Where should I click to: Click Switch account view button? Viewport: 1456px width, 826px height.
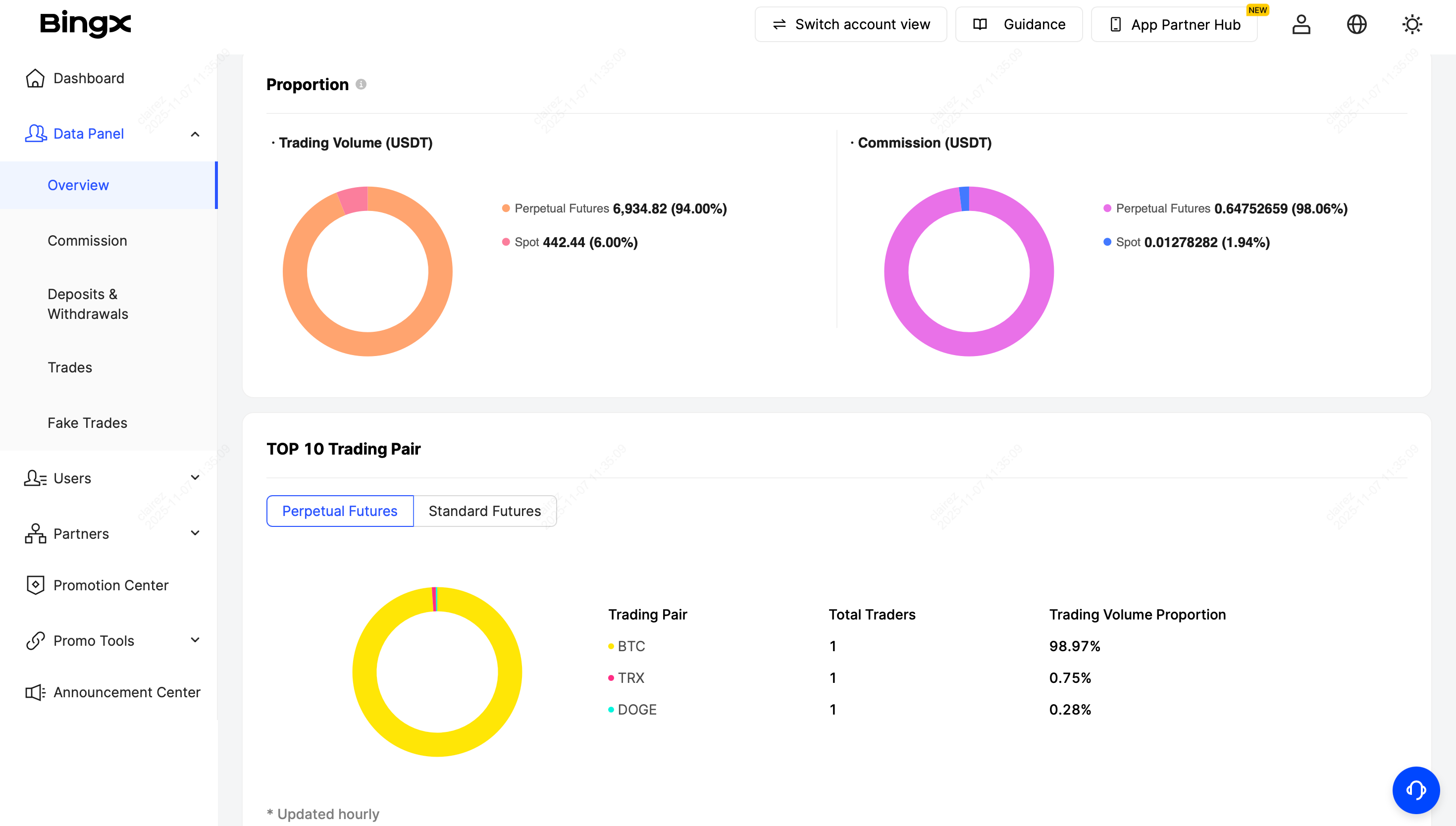pyautogui.click(x=850, y=24)
